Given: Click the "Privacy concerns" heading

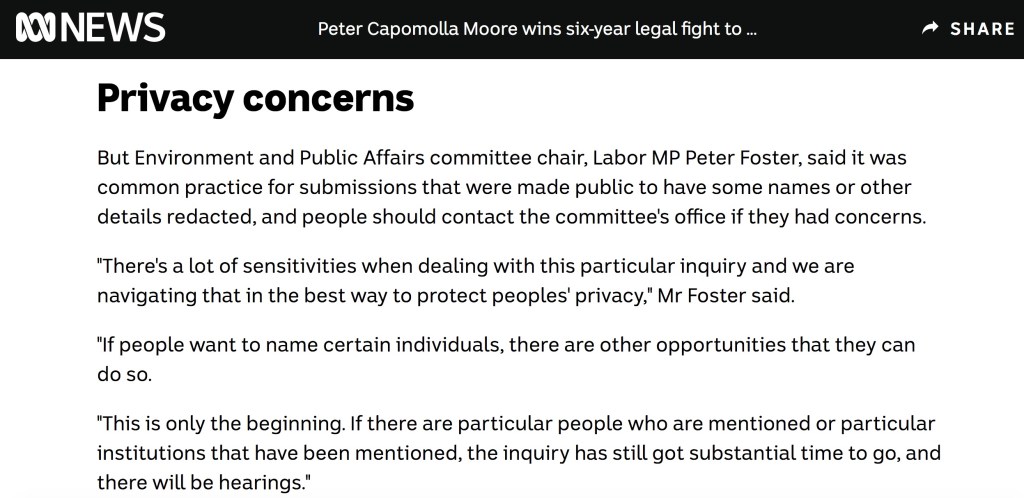Looking at the screenshot, I should [x=255, y=98].
